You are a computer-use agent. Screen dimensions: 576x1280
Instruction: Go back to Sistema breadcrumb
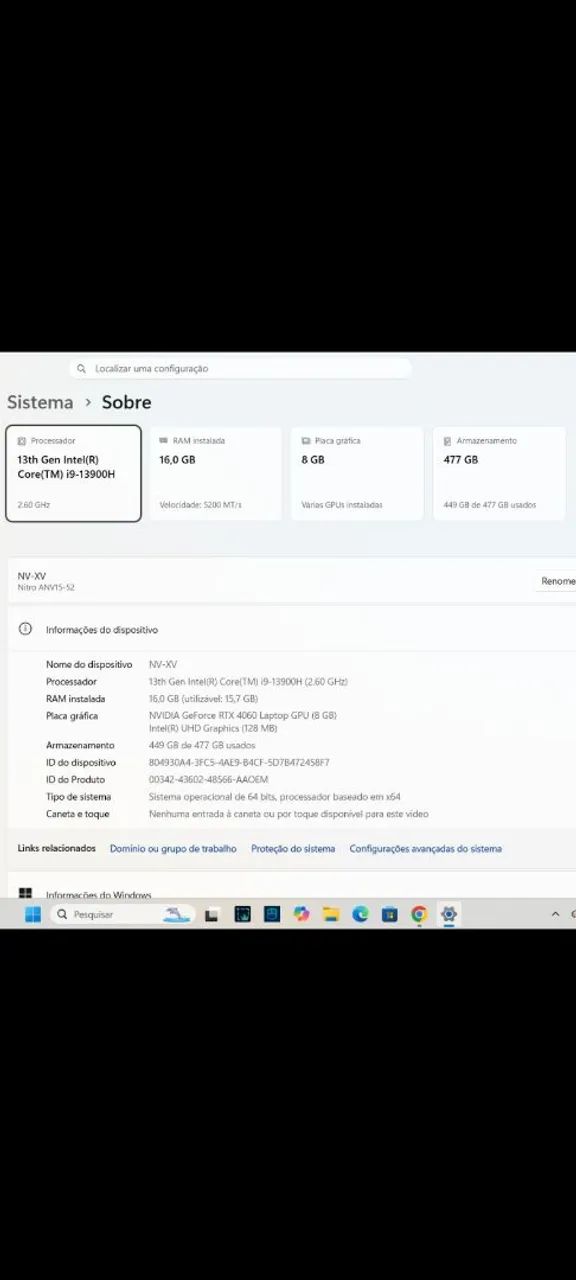[40, 402]
